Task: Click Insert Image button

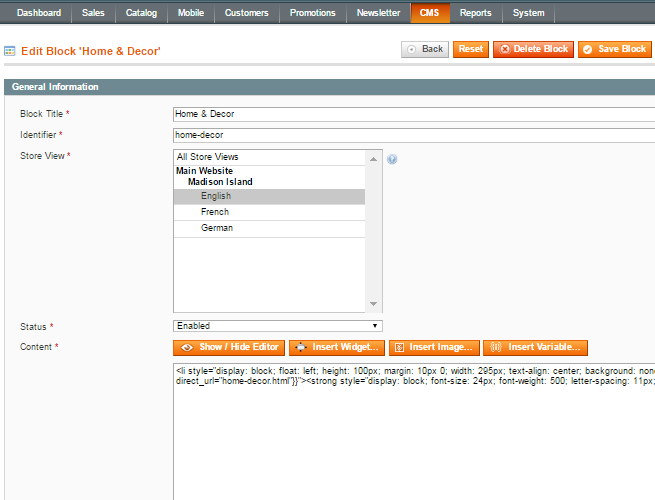Action: pos(432,347)
